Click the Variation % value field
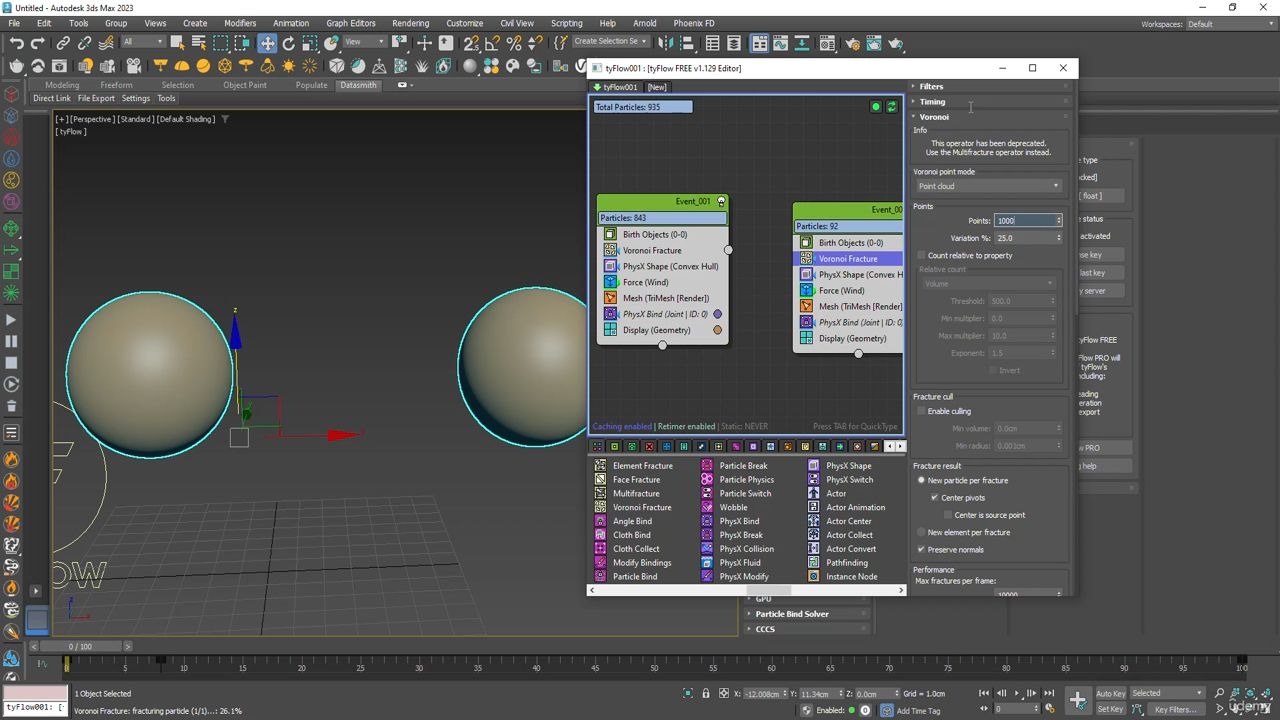 pos(1023,238)
